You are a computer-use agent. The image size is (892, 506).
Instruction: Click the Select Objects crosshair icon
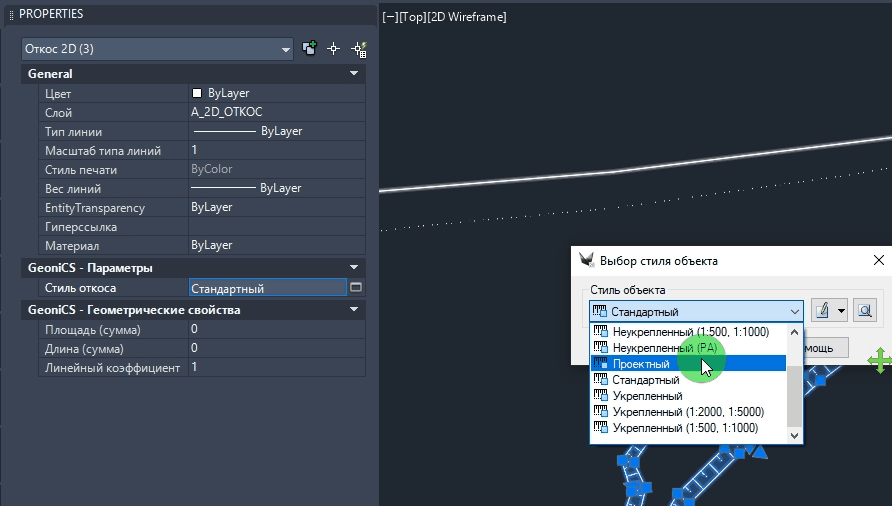pyautogui.click(x=334, y=48)
